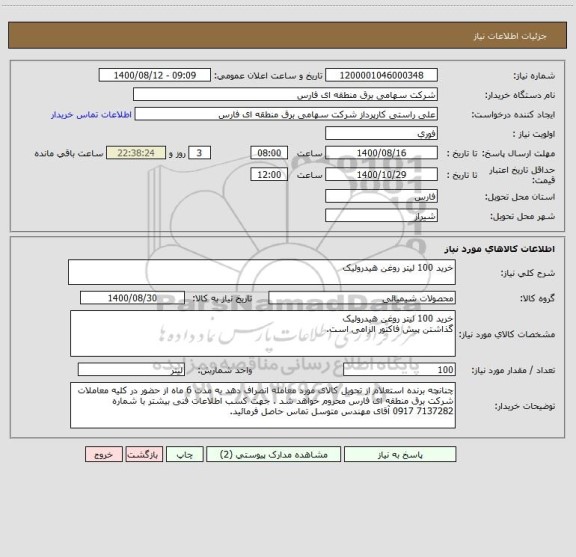Click the 'گروه کالا:' label
The width and height of the screenshot is (576, 557).
pyautogui.click(x=537, y=298)
